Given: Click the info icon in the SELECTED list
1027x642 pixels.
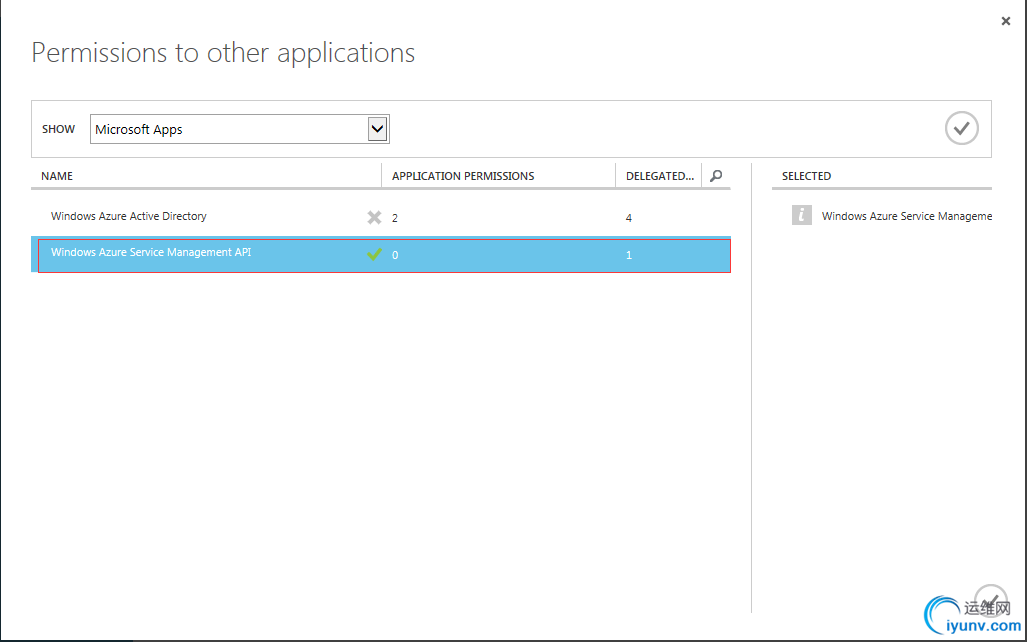Looking at the screenshot, I should (802, 216).
